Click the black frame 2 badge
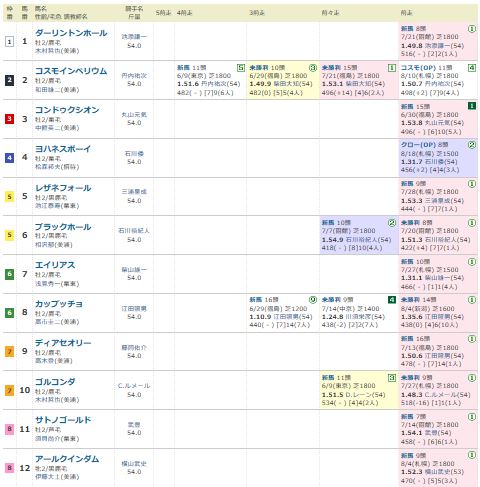This screenshot has height=487, width=480. 9,80
